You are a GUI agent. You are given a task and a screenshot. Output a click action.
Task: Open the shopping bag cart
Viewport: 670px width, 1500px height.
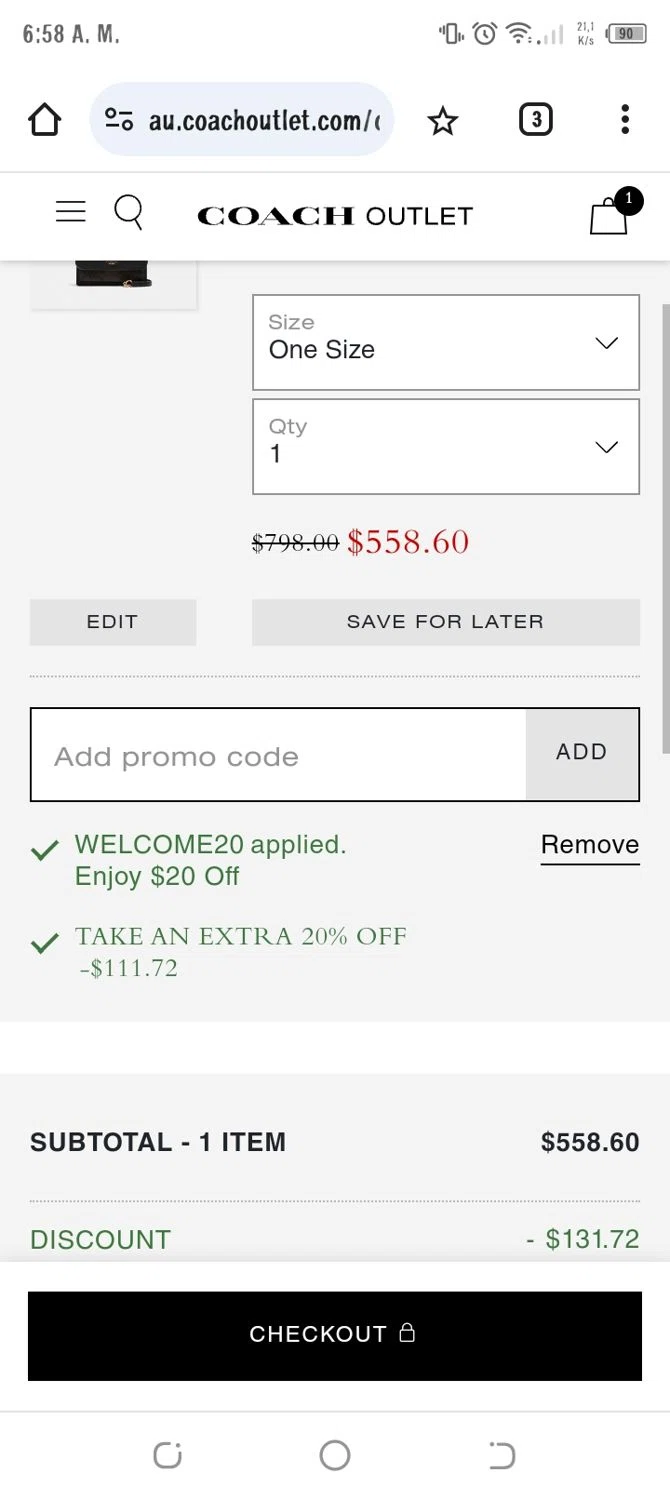tap(609, 215)
